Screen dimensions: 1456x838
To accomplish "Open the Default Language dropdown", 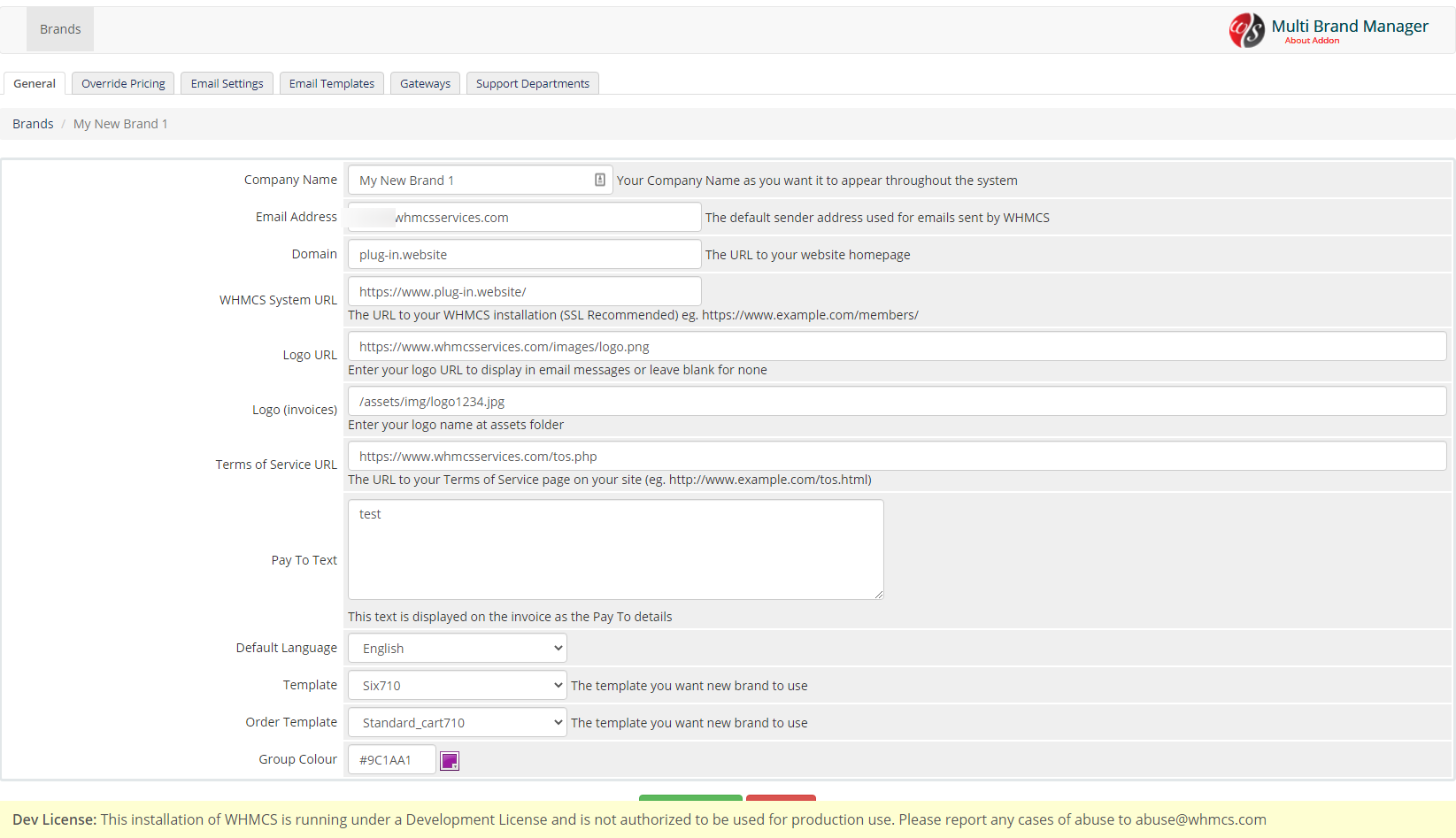I will click(x=458, y=648).
